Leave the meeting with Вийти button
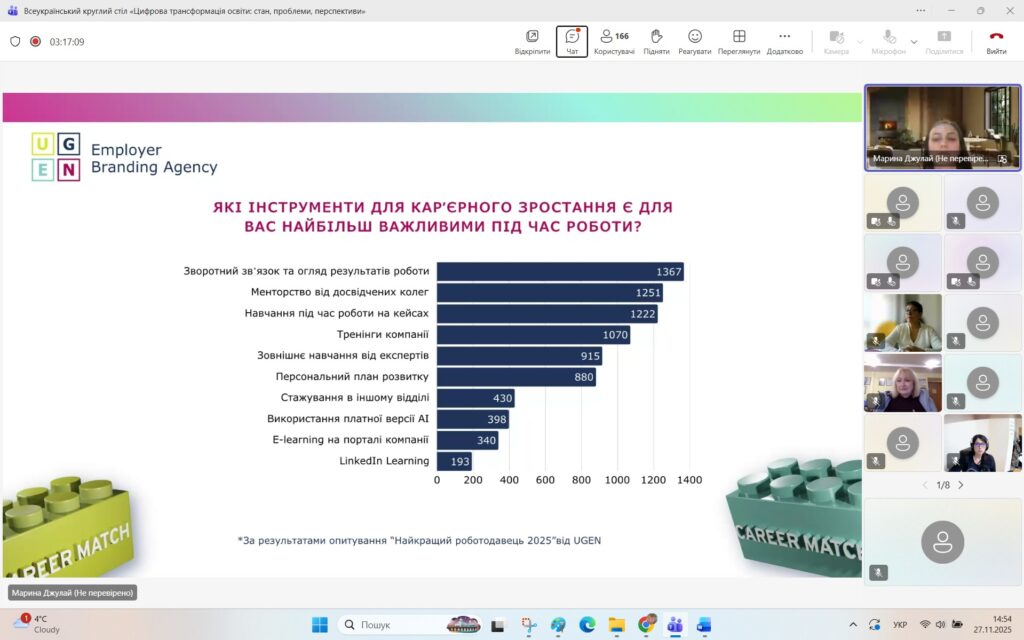 996,42
